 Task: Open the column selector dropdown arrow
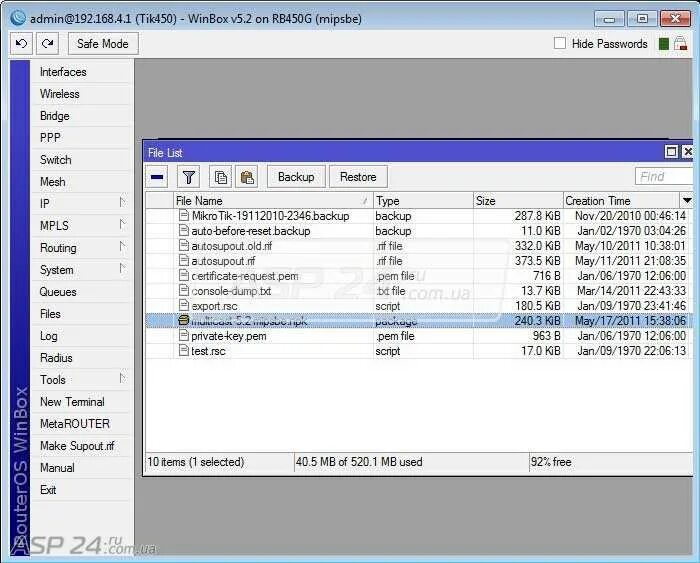tap(687, 200)
